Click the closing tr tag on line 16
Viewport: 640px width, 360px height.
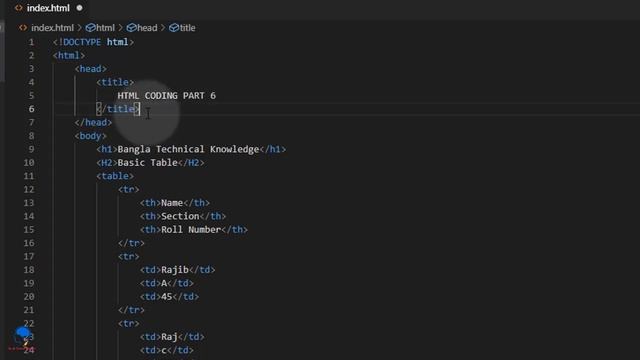click(x=131, y=243)
